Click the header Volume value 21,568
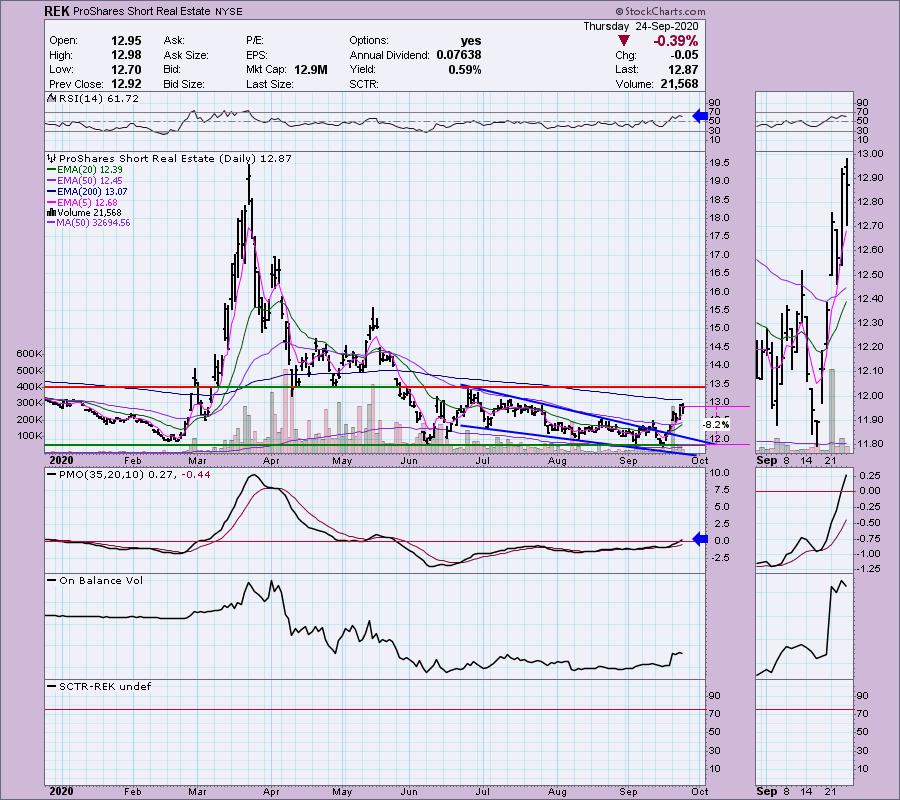This screenshot has height=800, width=900. tap(678, 84)
